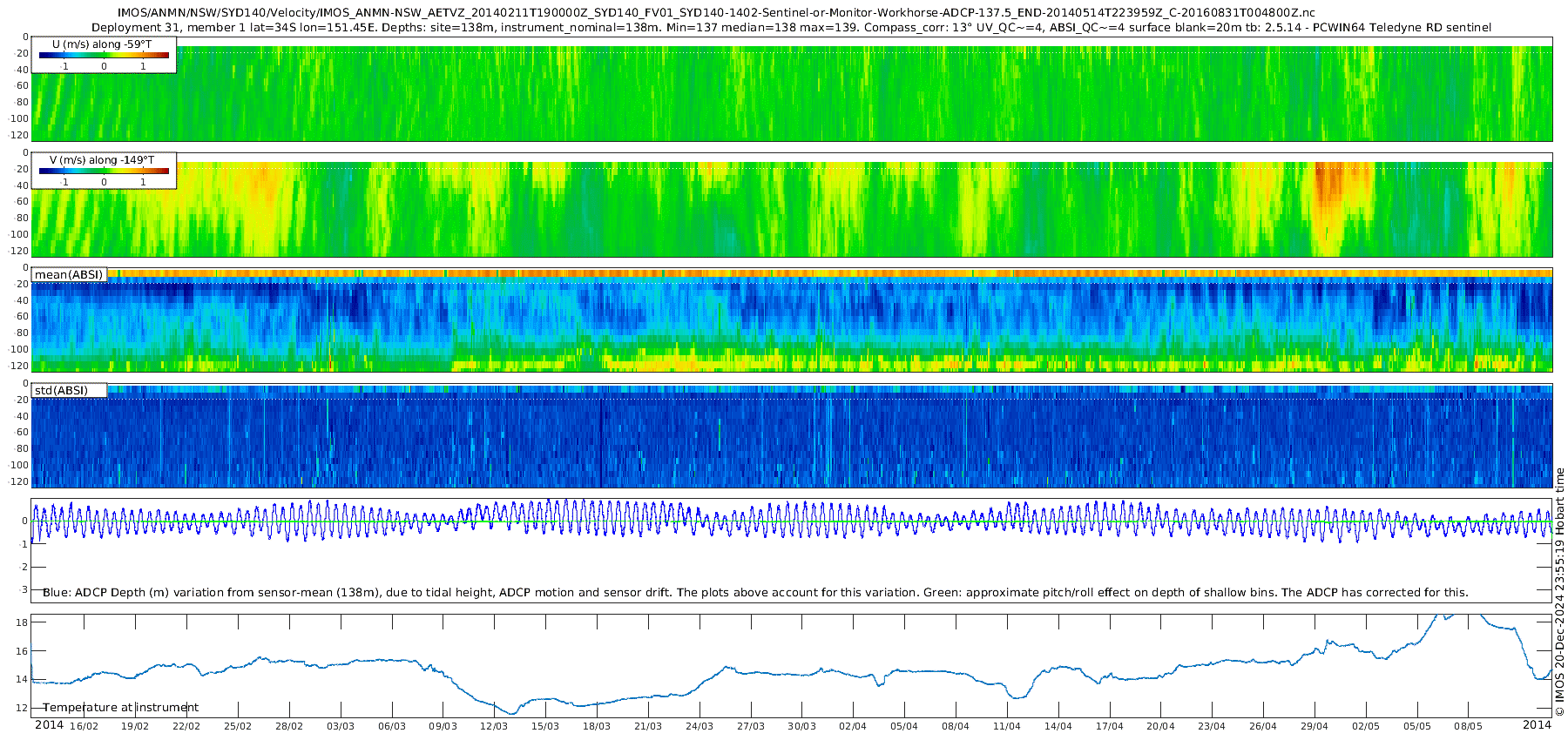Image resolution: width=1568 pixels, height=740 pixels.
Task: Click the 18 tick on temperature axis
Action: (22, 622)
